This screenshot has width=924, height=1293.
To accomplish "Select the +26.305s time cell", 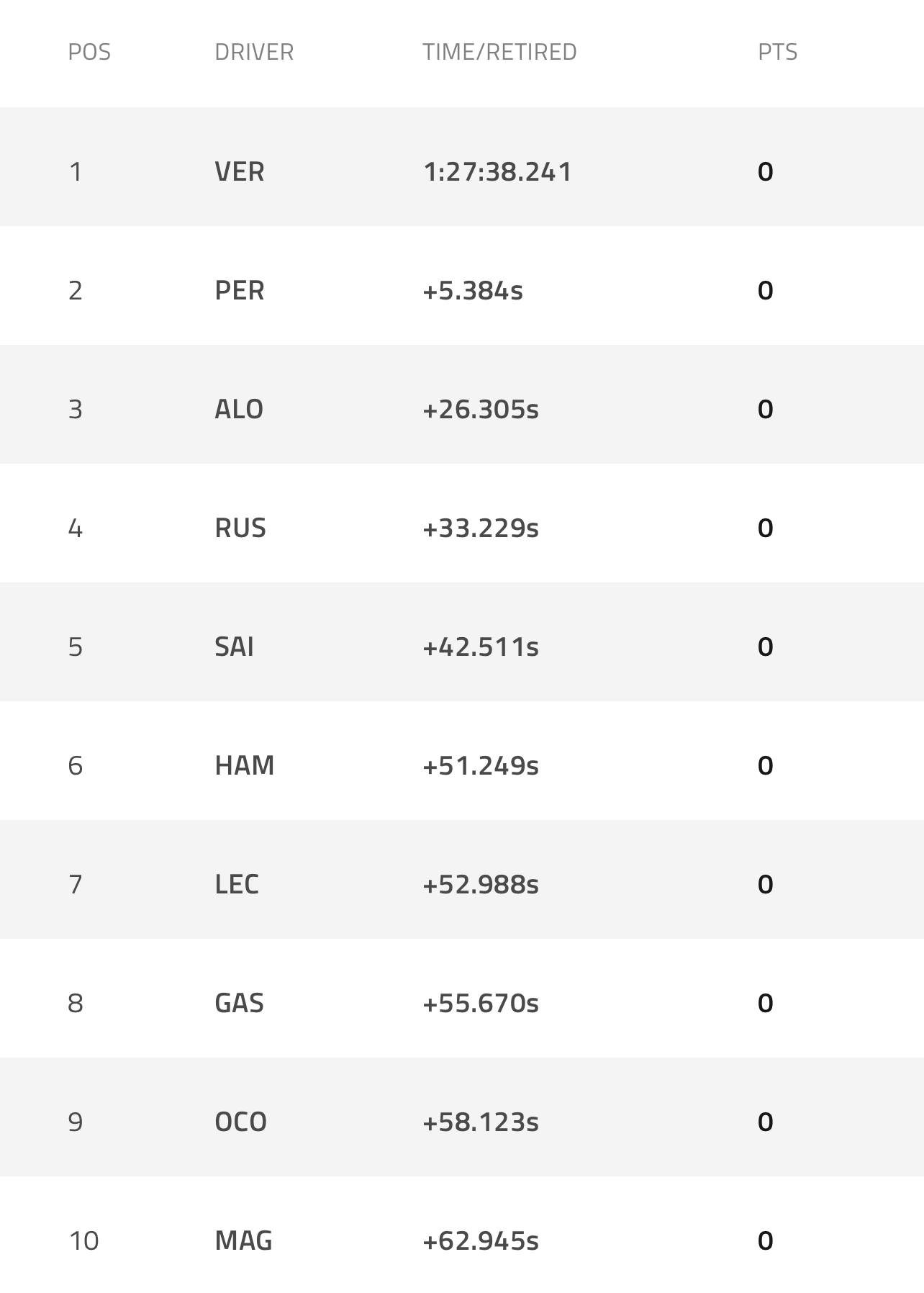I will [x=481, y=410].
